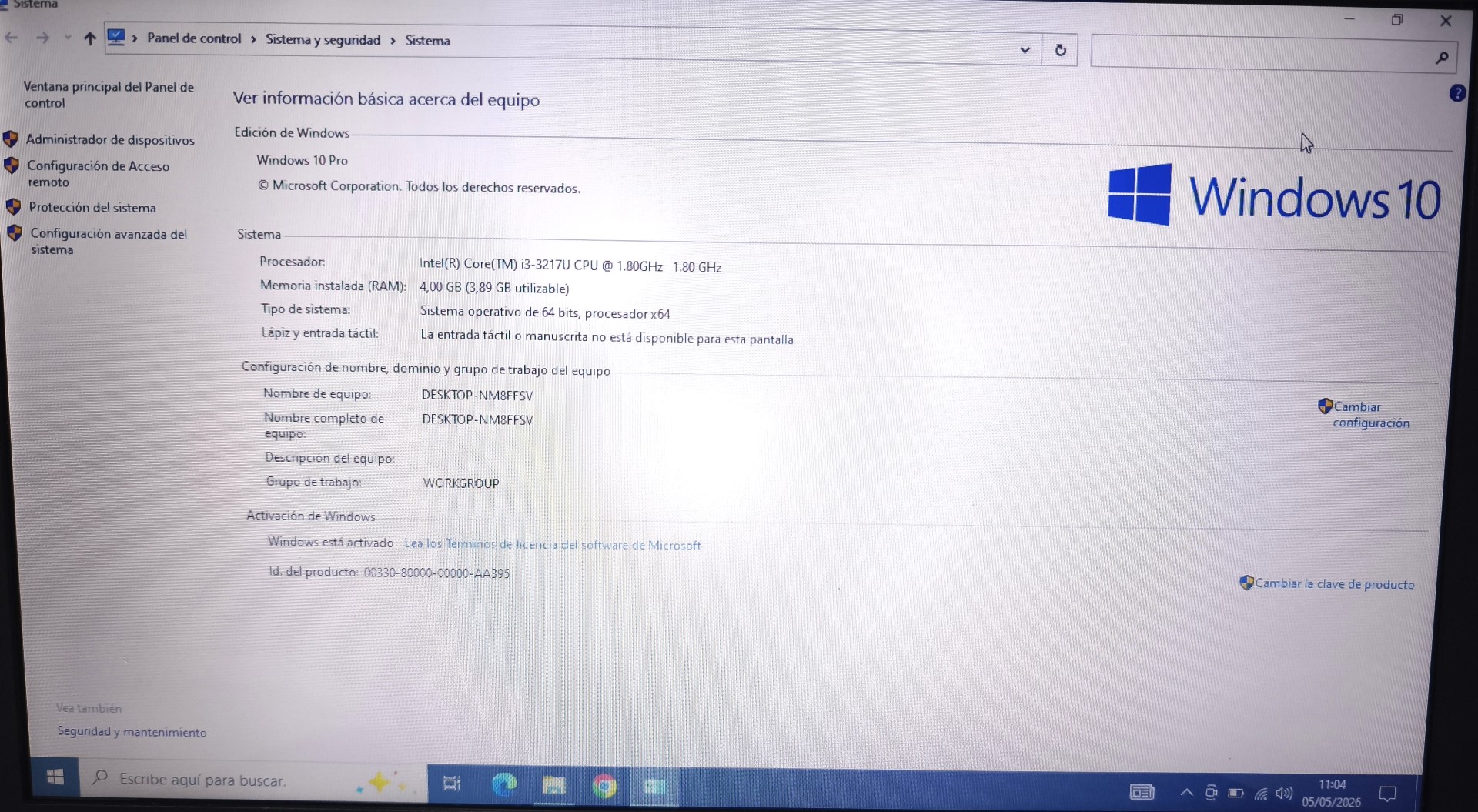The width and height of the screenshot is (1478, 812).
Task: Open the Windows Start menu
Action: (55, 777)
